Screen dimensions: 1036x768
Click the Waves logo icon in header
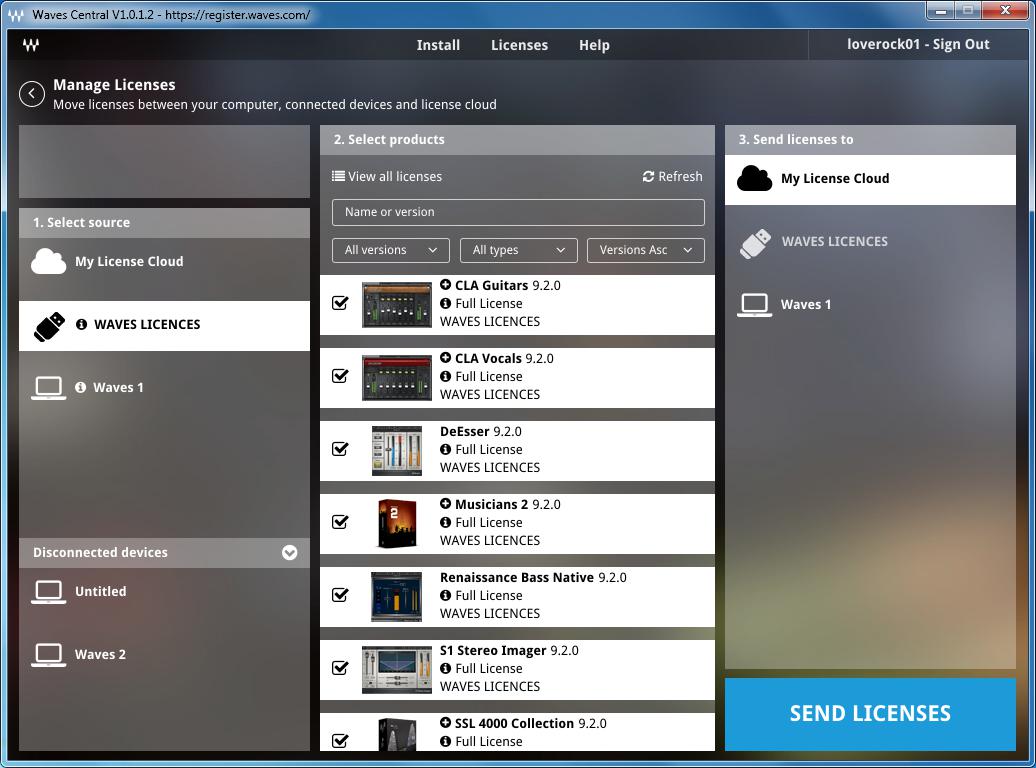tap(30, 45)
